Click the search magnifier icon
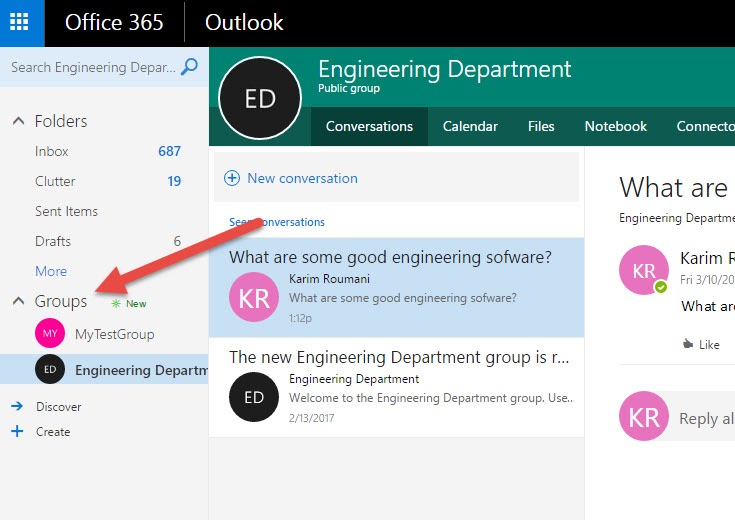735x520 pixels. click(189, 67)
